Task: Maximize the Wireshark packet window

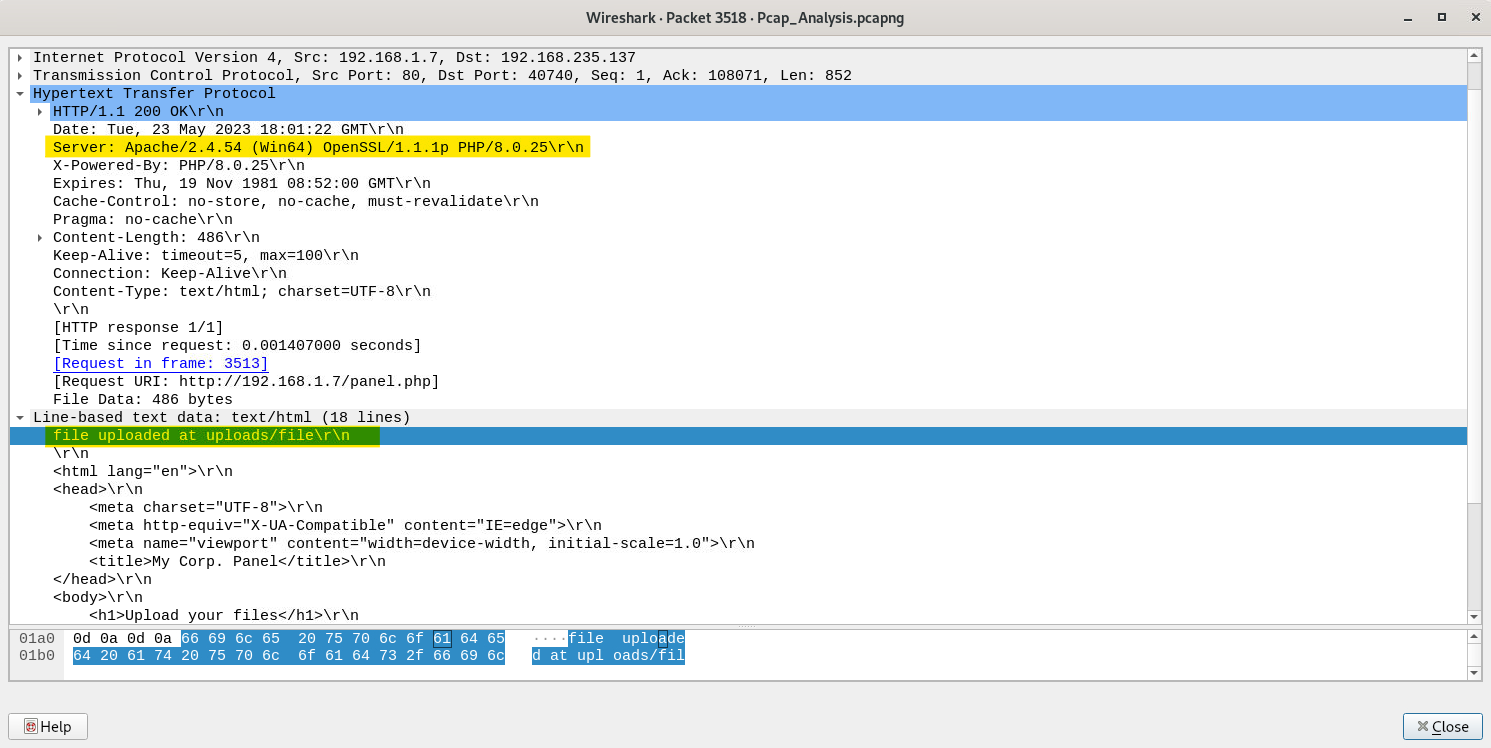Action: coord(1441,17)
